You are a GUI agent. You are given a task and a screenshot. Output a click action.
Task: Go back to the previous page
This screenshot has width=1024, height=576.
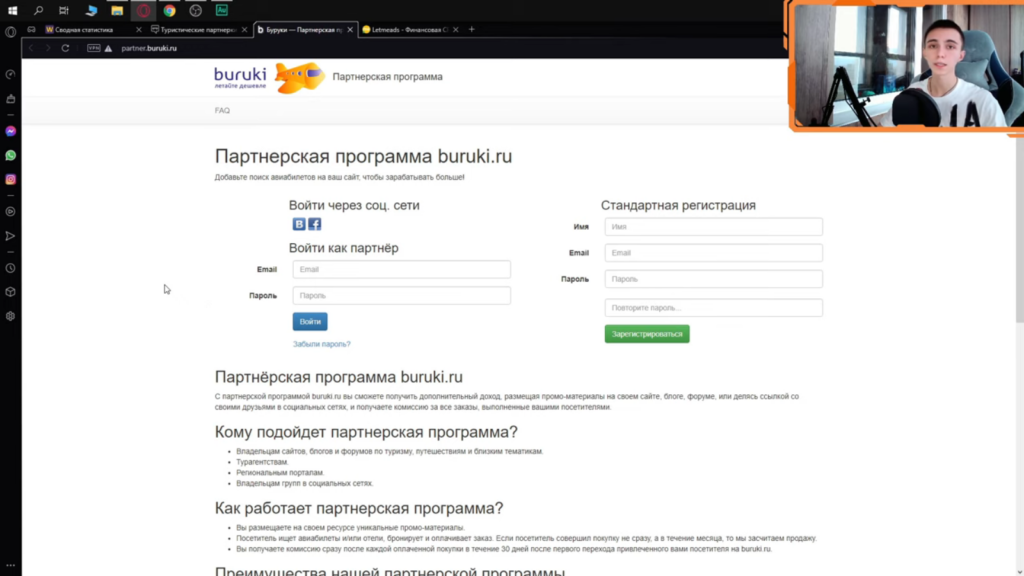31,48
